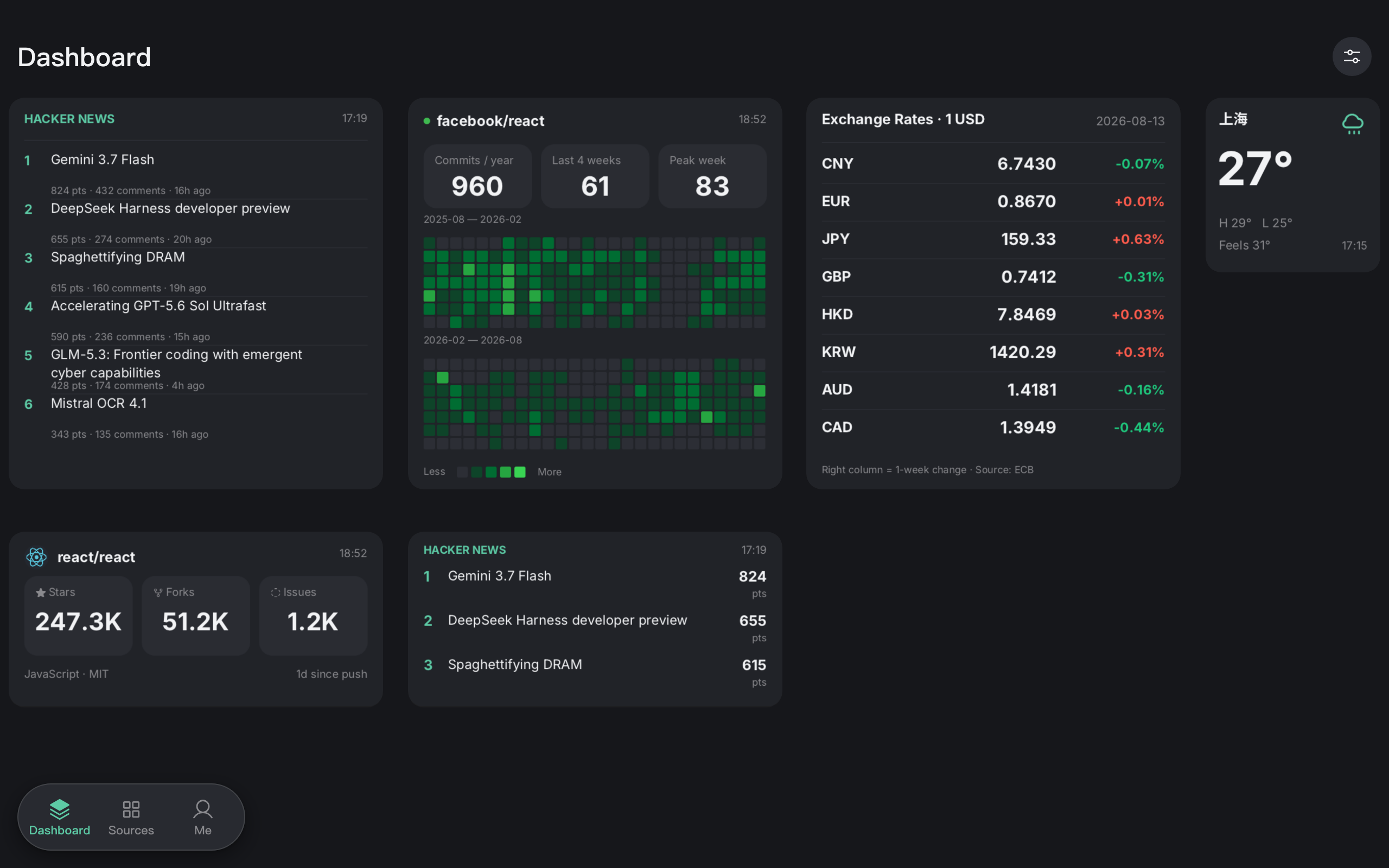Click the 2026-08-13 exchange date

pyautogui.click(x=1130, y=121)
